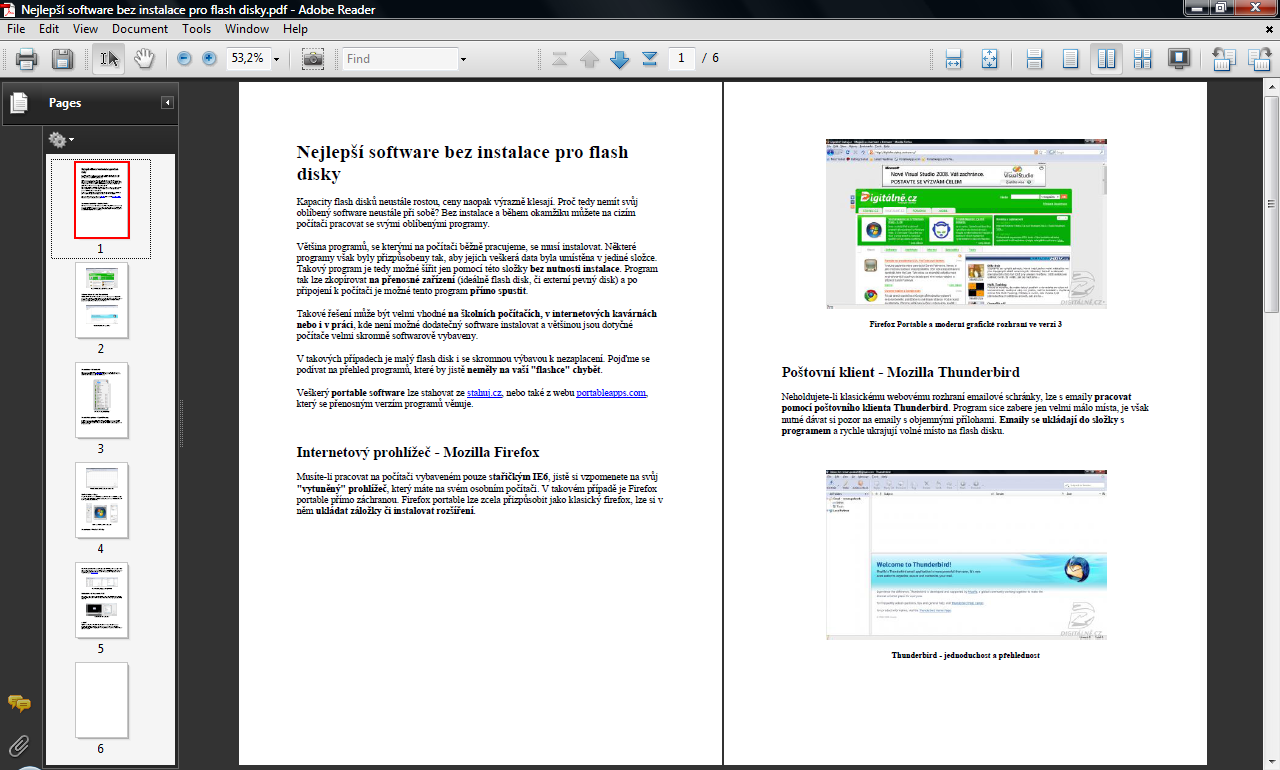Open the Attachments paperclip panel
The height and width of the screenshot is (770, 1280).
(18, 745)
